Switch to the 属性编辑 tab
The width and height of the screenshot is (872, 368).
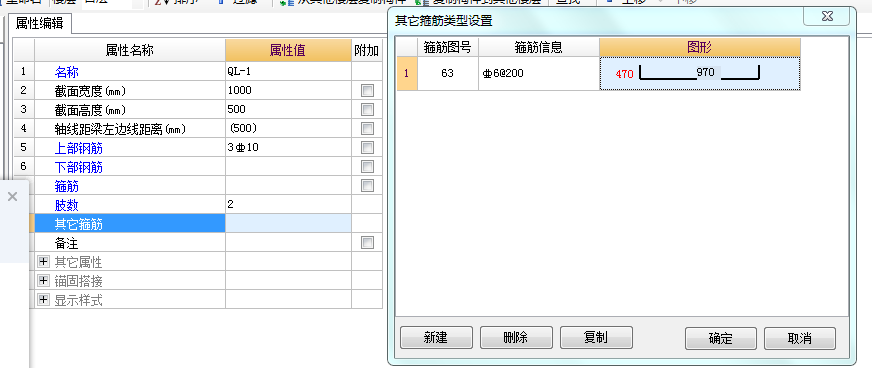[39, 24]
